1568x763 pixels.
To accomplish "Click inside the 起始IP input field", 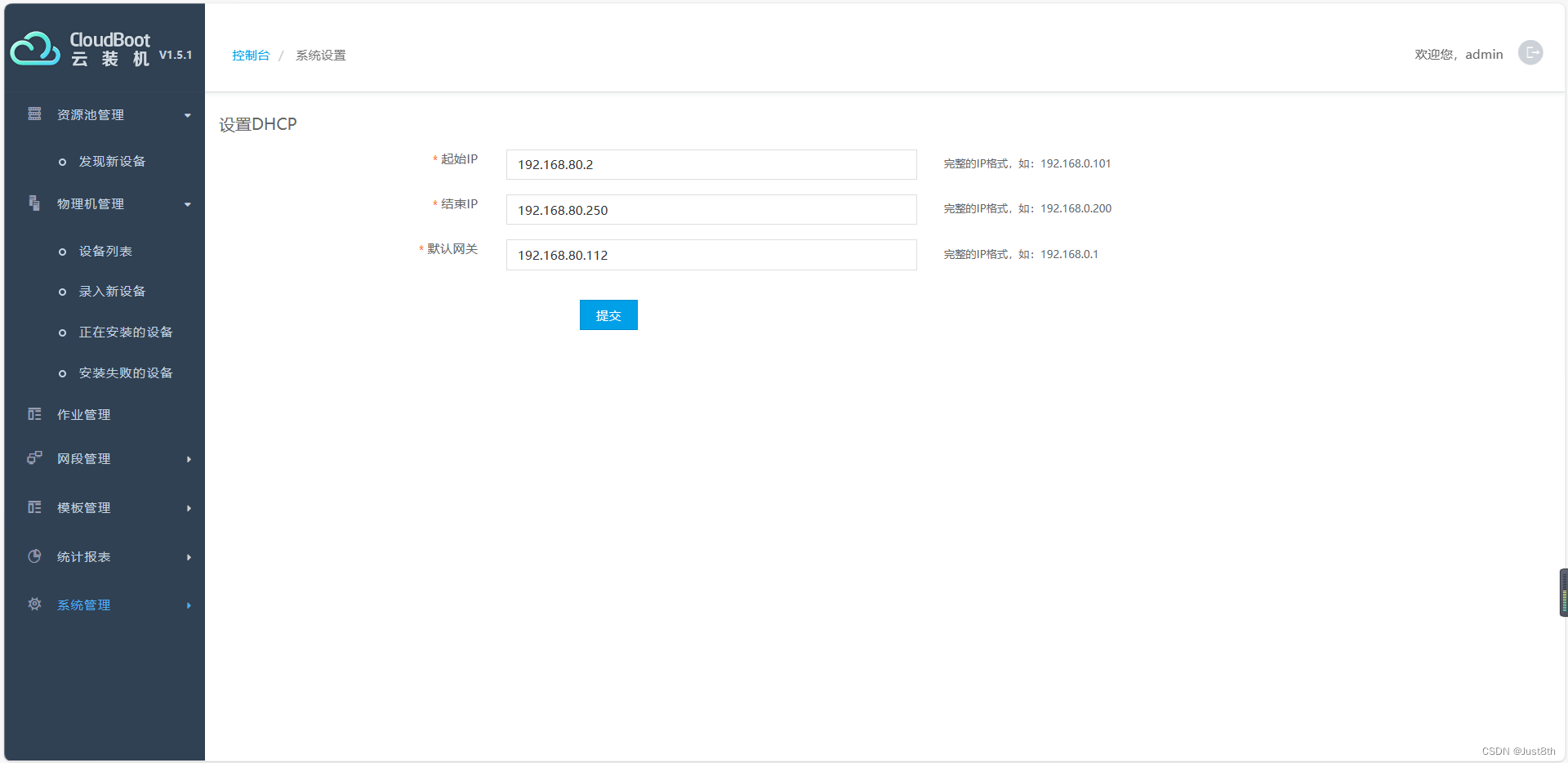I will (710, 164).
